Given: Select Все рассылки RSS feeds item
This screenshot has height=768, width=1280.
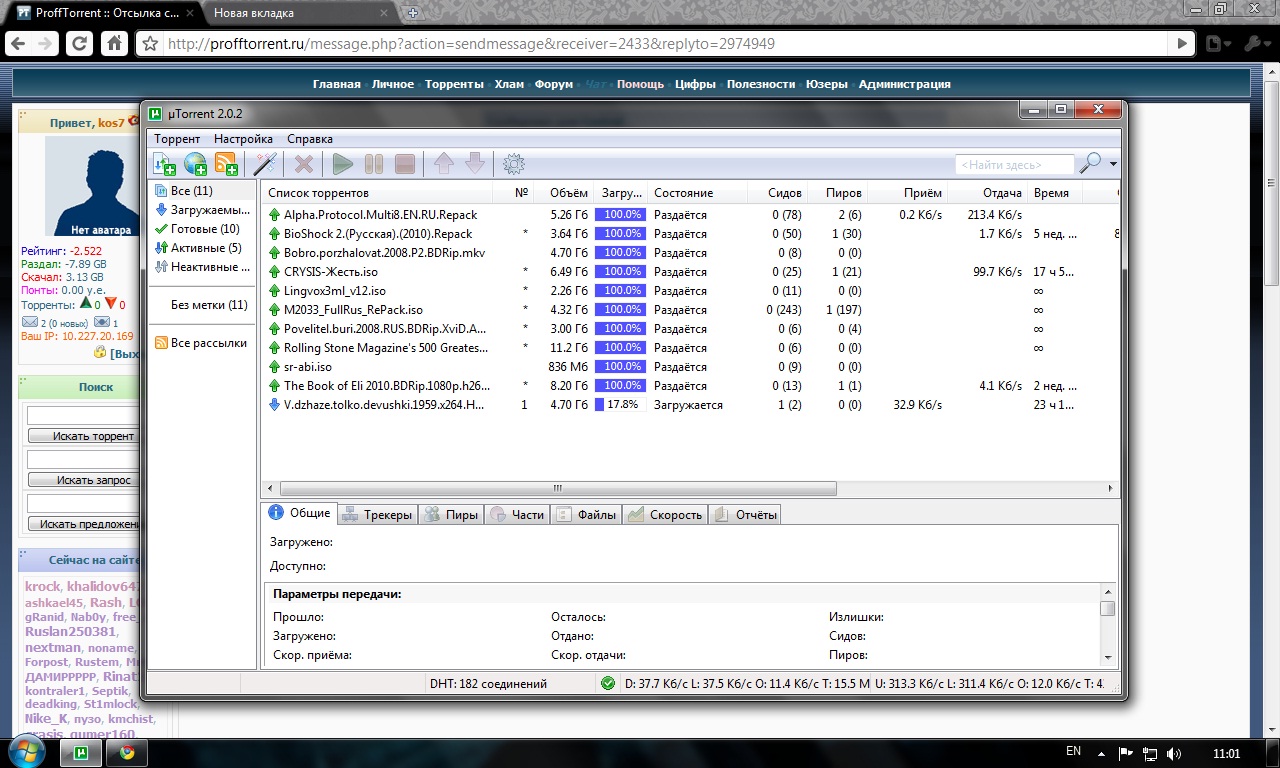Looking at the screenshot, I should tap(202, 343).
